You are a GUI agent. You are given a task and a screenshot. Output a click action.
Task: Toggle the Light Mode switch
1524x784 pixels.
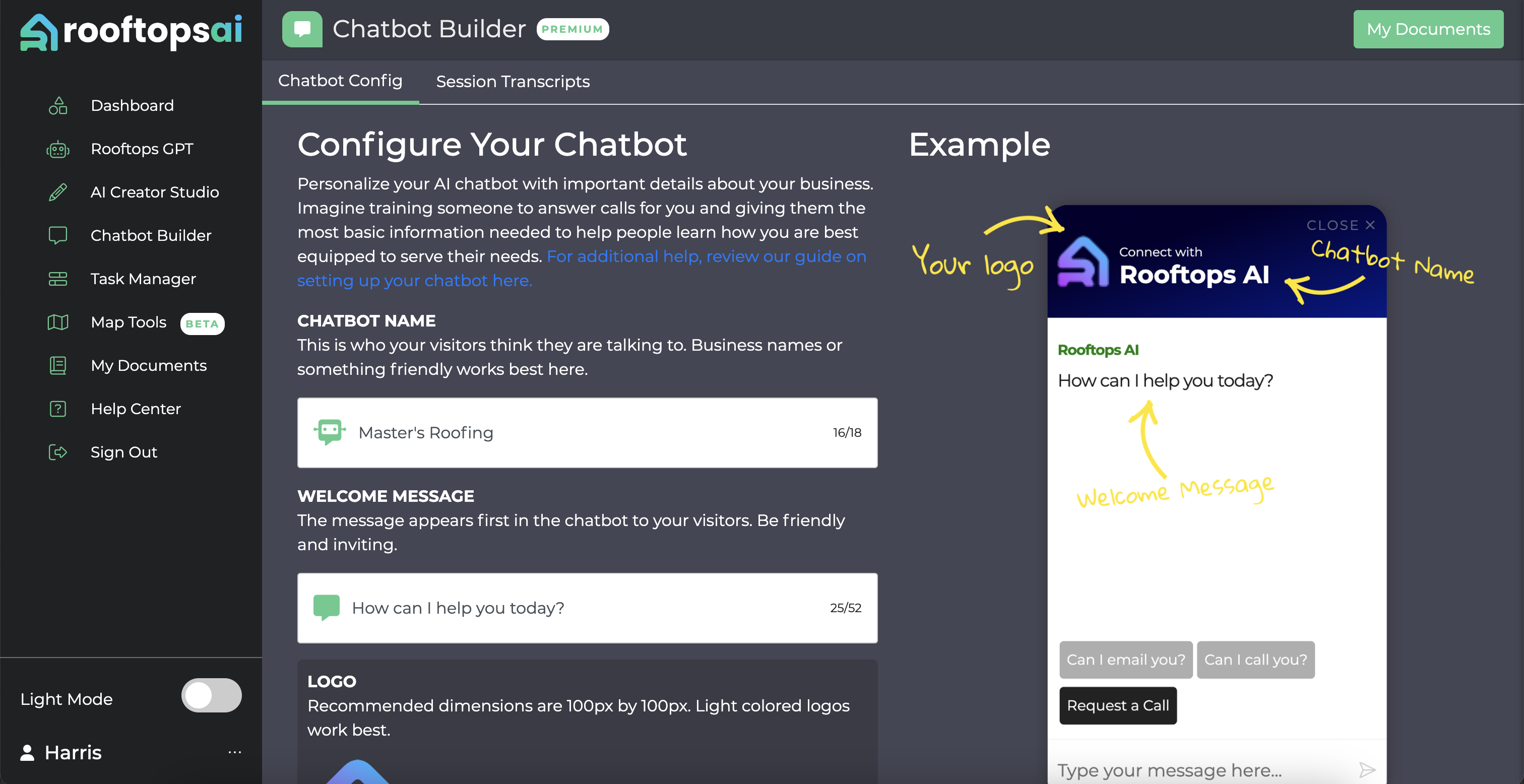pyautogui.click(x=211, y=695)
